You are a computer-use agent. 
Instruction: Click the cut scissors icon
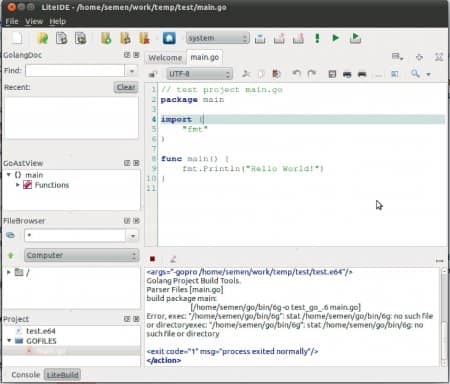click(246, 74)
